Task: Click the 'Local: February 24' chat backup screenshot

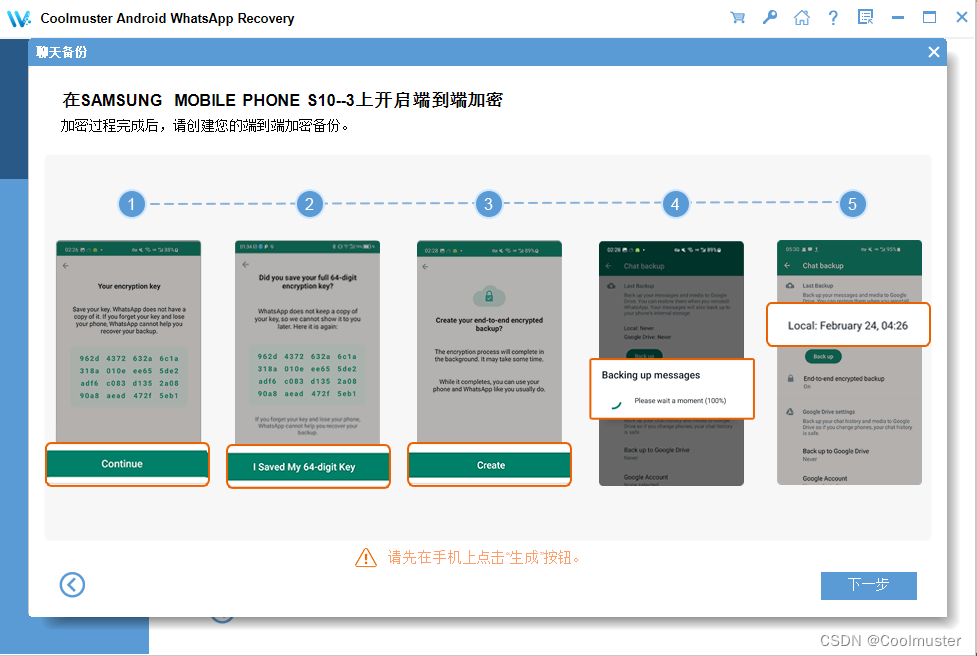Action: click(x=849, y=363)
